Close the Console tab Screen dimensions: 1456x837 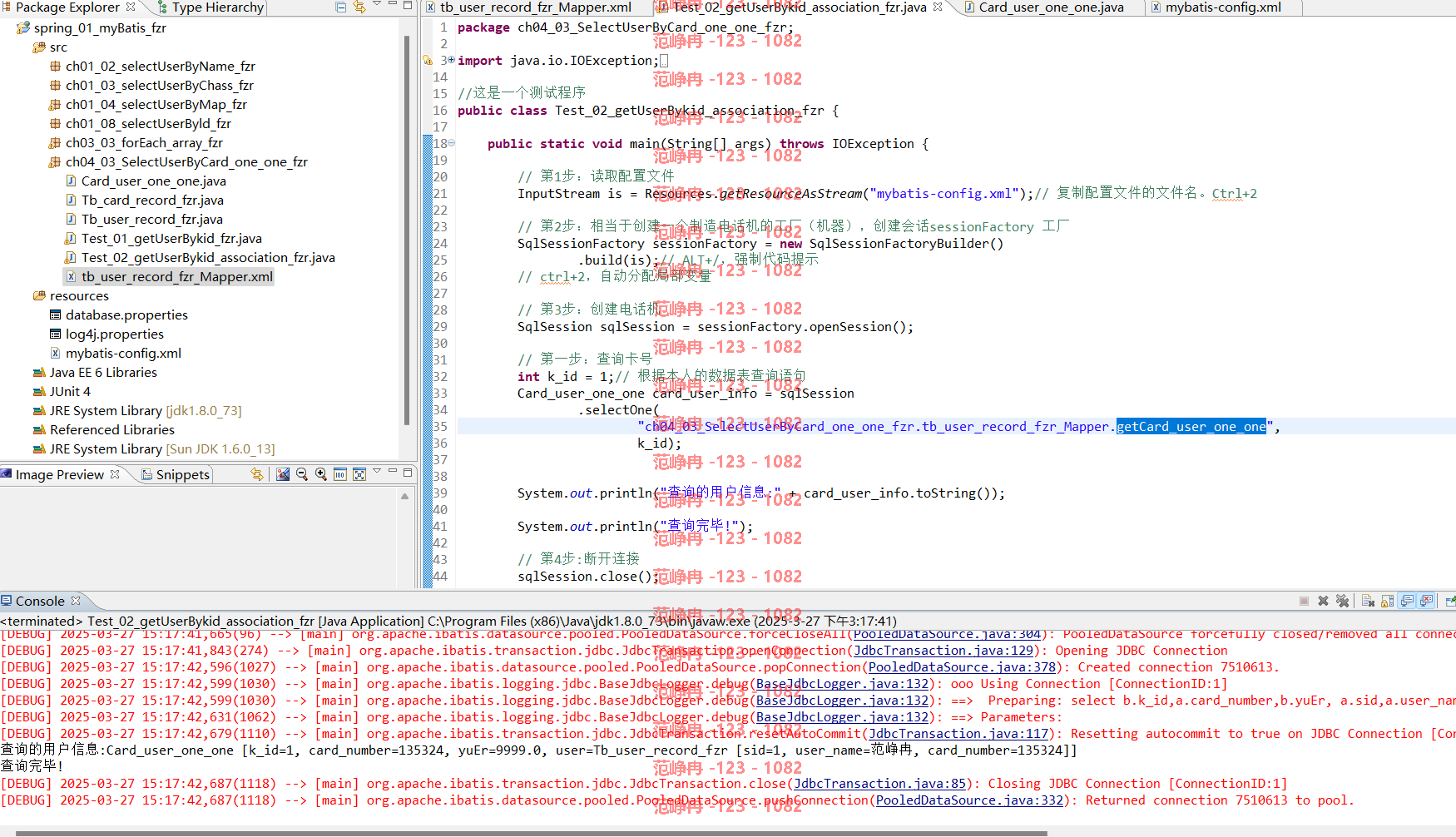pyautogui.click(x=76, y=600)
